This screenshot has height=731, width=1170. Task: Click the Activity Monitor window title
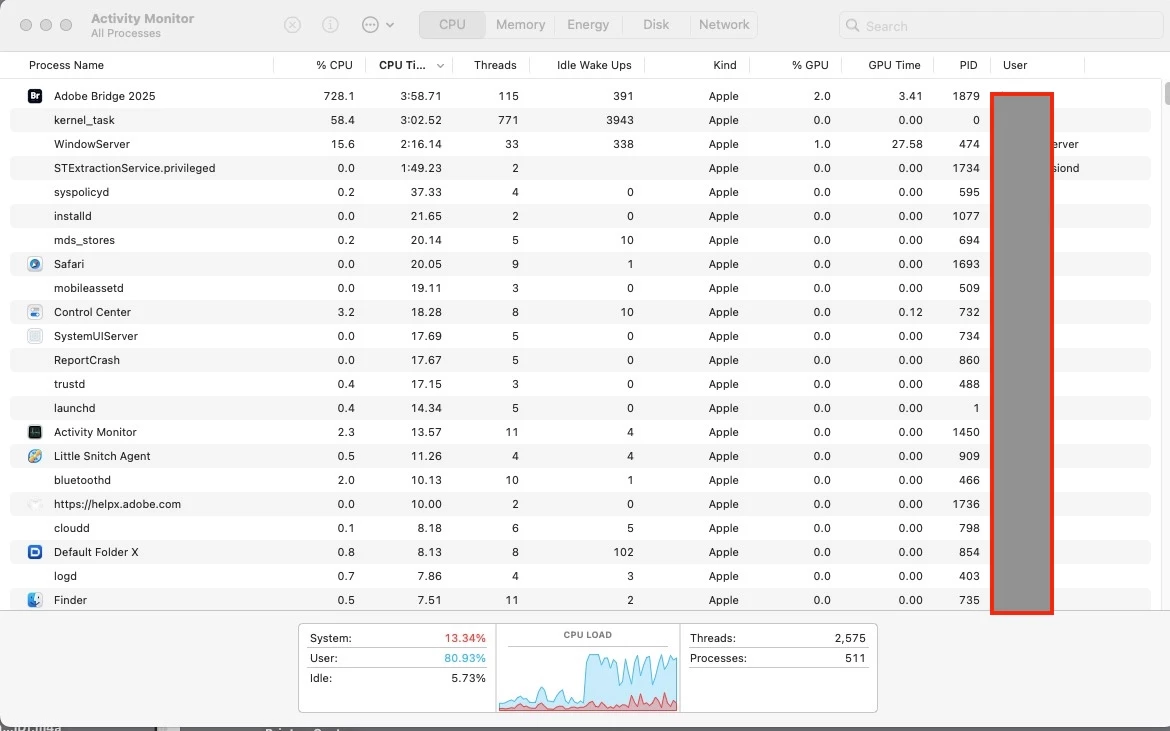pos(143,19)
